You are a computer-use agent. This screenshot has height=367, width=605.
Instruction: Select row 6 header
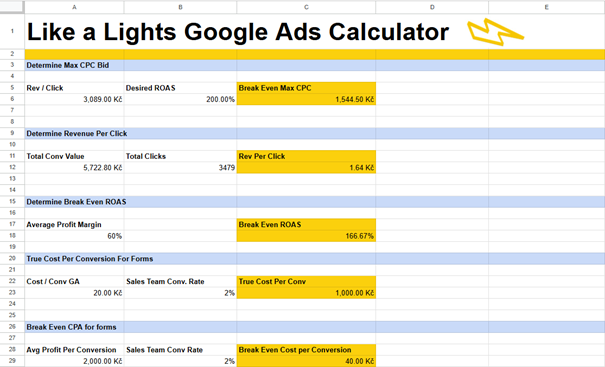[x=12, y=99]
